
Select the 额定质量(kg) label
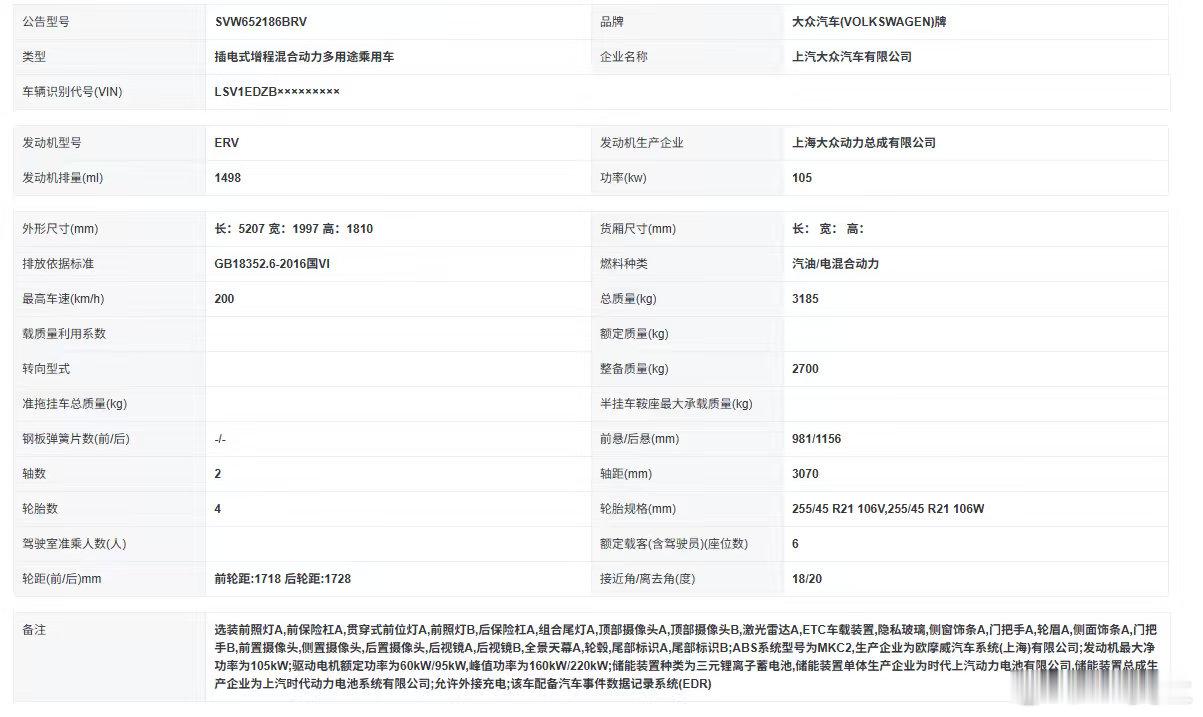(633, 334)
